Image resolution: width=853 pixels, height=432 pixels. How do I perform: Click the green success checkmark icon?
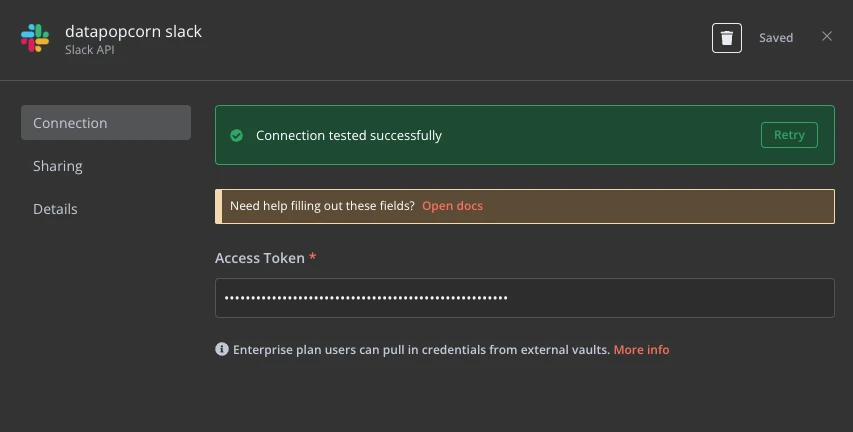point(237,135)
